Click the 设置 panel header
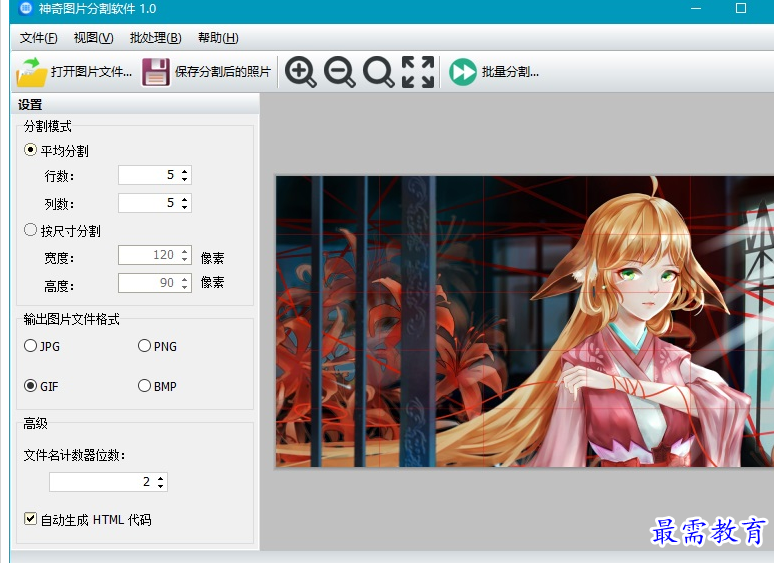Image resolution: width=774 pixels, height=563 pixels. coord(135,104)
